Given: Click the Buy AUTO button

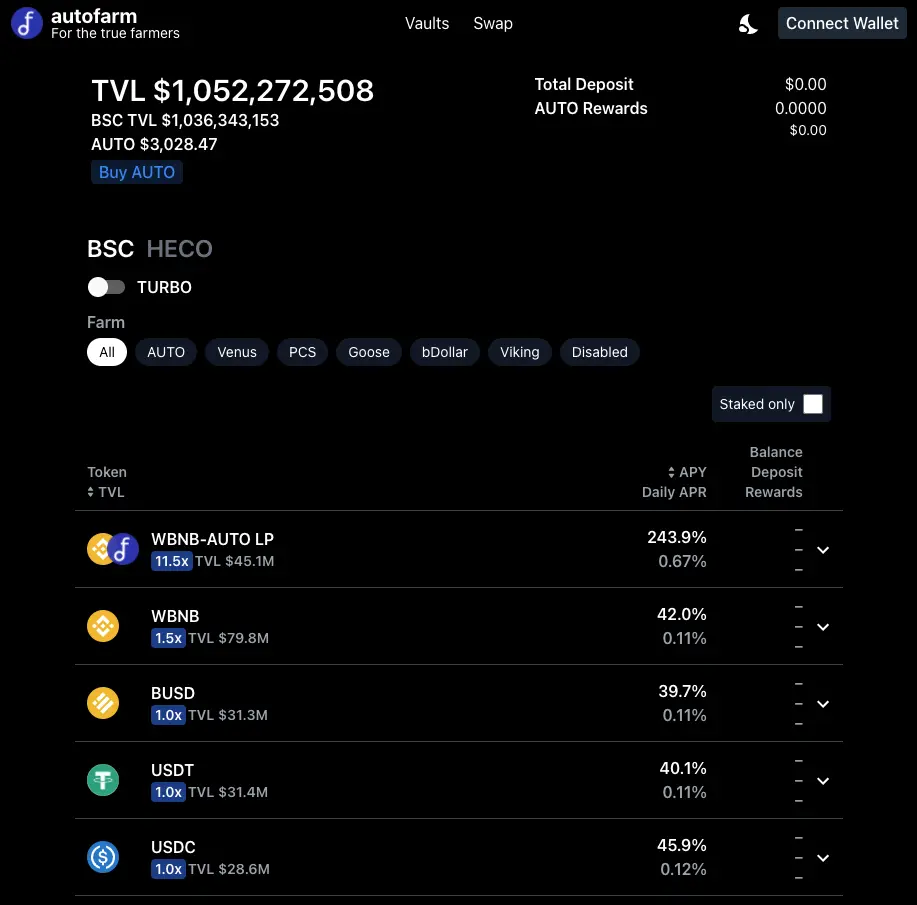Looking at the screenshot, I should [x=137, y=172].
